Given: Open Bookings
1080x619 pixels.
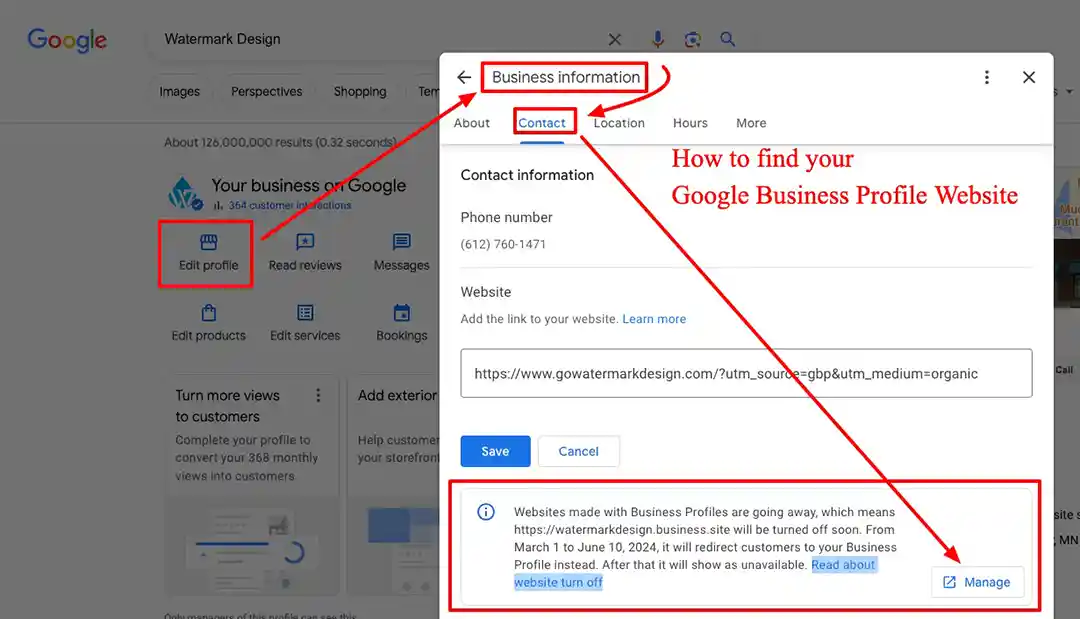Looking at the screenshot, I should [402, 323].
